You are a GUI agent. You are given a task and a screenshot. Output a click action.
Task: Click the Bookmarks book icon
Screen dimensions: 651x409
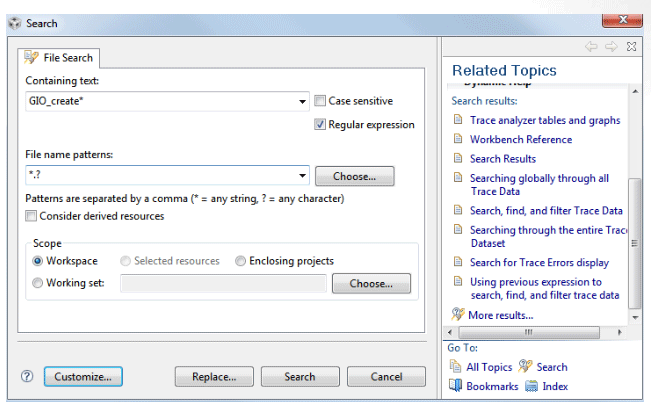(x=456, y=386)
